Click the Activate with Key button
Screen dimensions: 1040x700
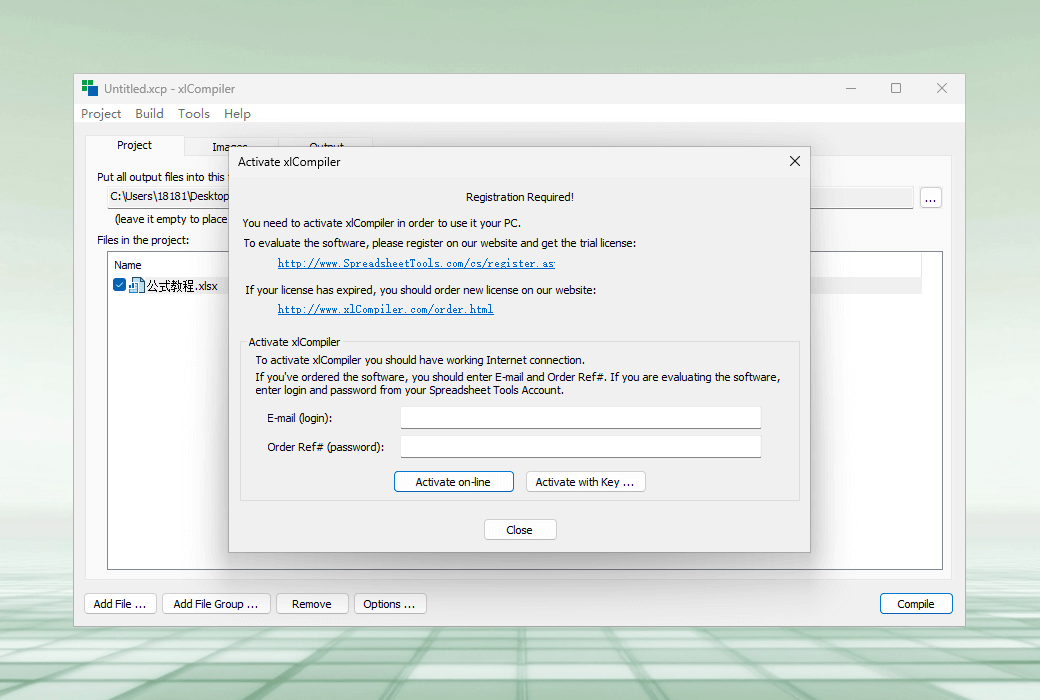[585, 482]
